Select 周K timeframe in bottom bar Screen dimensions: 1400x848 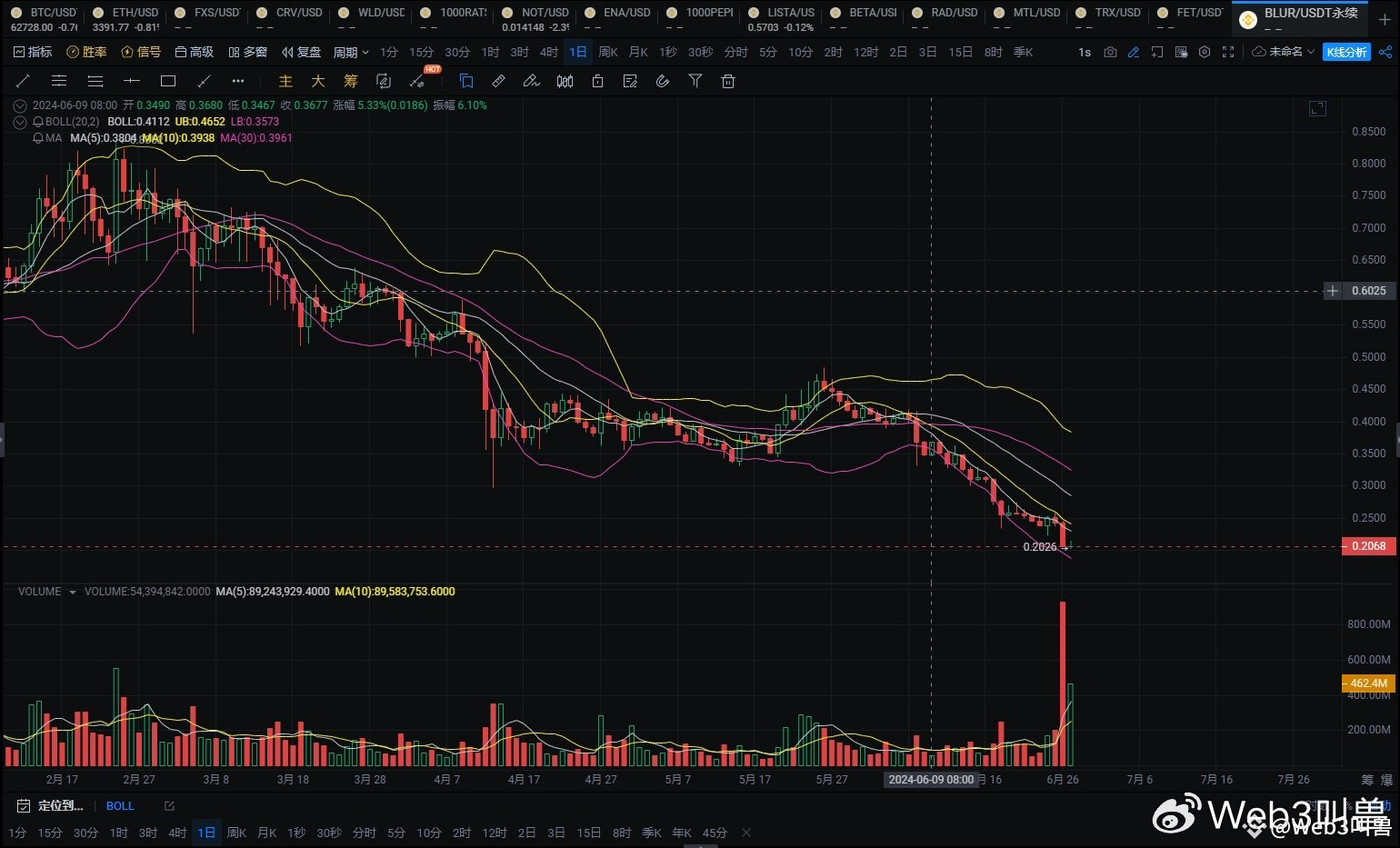[236, 833]
